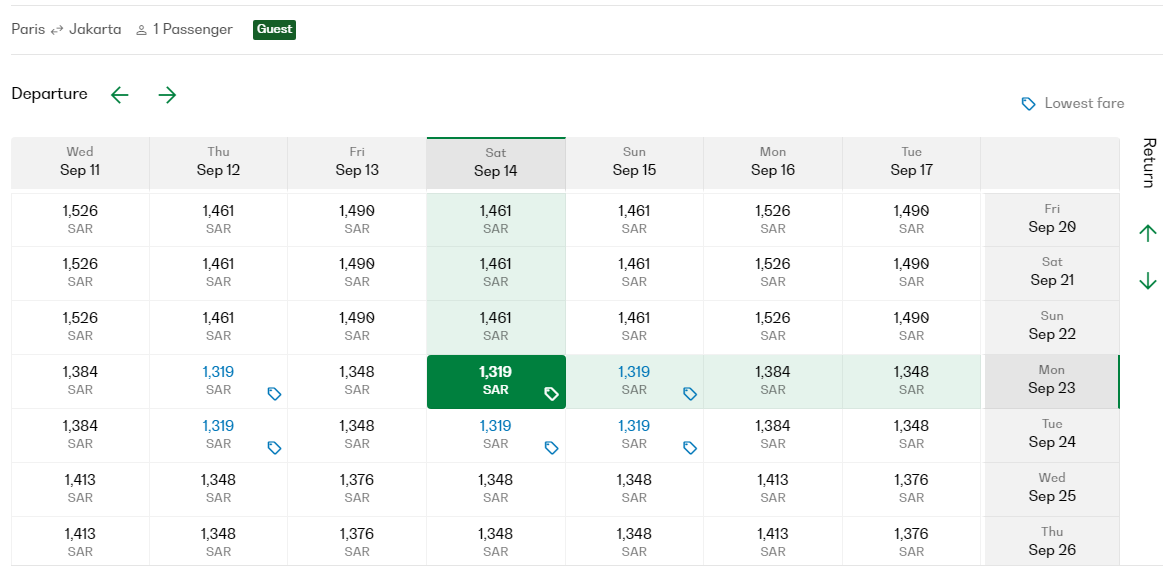Select the Tue Sep 17 departure column
The height and width of the screenshot is (574, 1168).
[912, 163]
